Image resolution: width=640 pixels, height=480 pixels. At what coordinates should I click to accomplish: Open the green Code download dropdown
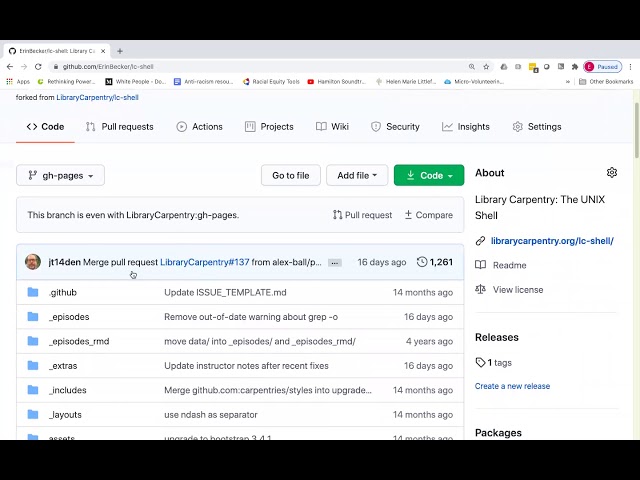tap(429, 175)
